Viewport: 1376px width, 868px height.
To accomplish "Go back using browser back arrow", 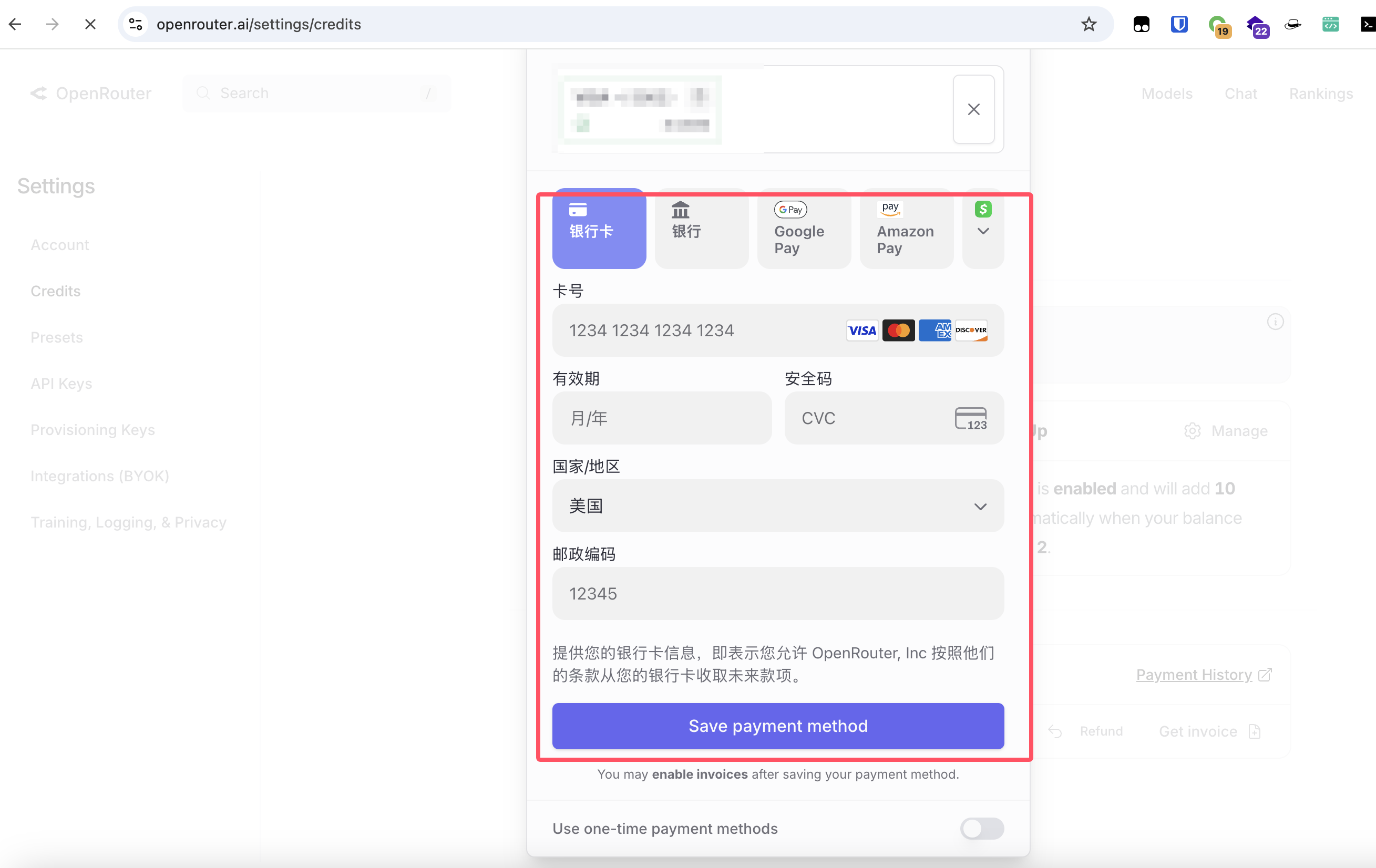I will pyautogui.click(x=15, y=24).
